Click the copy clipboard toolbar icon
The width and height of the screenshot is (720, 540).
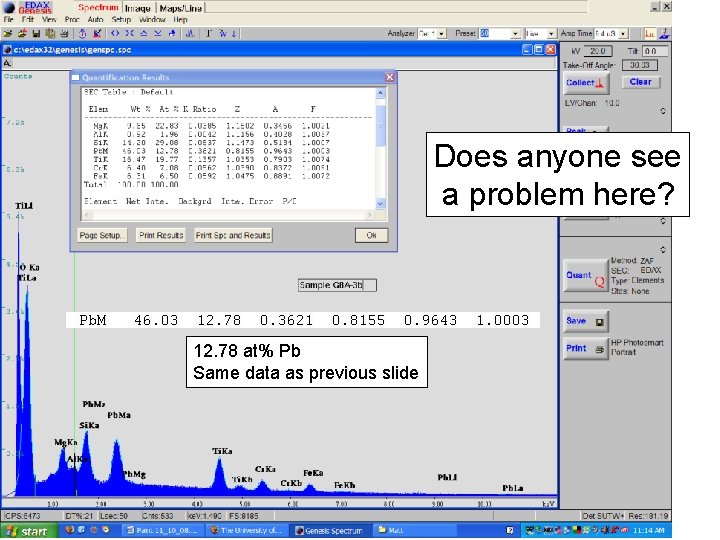point(51,34)
